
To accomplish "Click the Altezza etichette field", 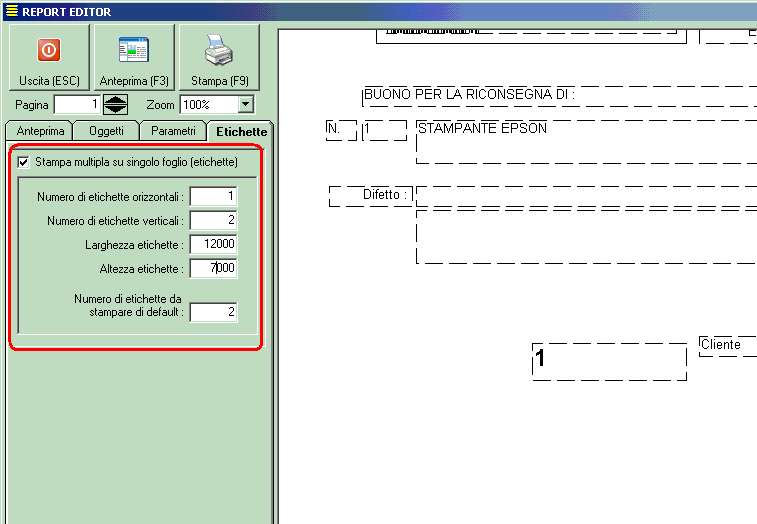I will coord(213,268).
